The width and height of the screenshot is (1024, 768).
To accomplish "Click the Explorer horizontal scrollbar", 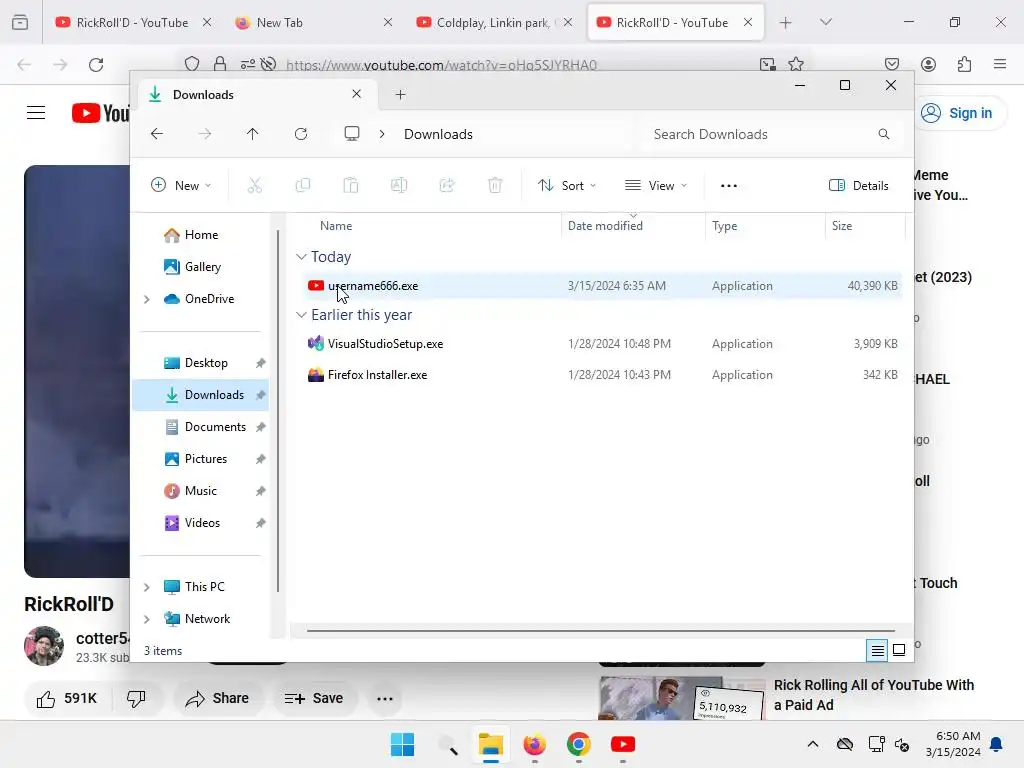I will pos(600,631).
